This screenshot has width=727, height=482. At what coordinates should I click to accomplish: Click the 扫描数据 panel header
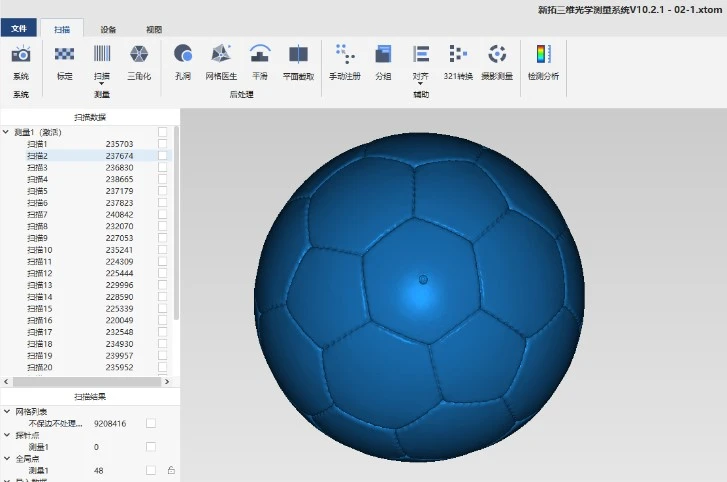point(90,117)
